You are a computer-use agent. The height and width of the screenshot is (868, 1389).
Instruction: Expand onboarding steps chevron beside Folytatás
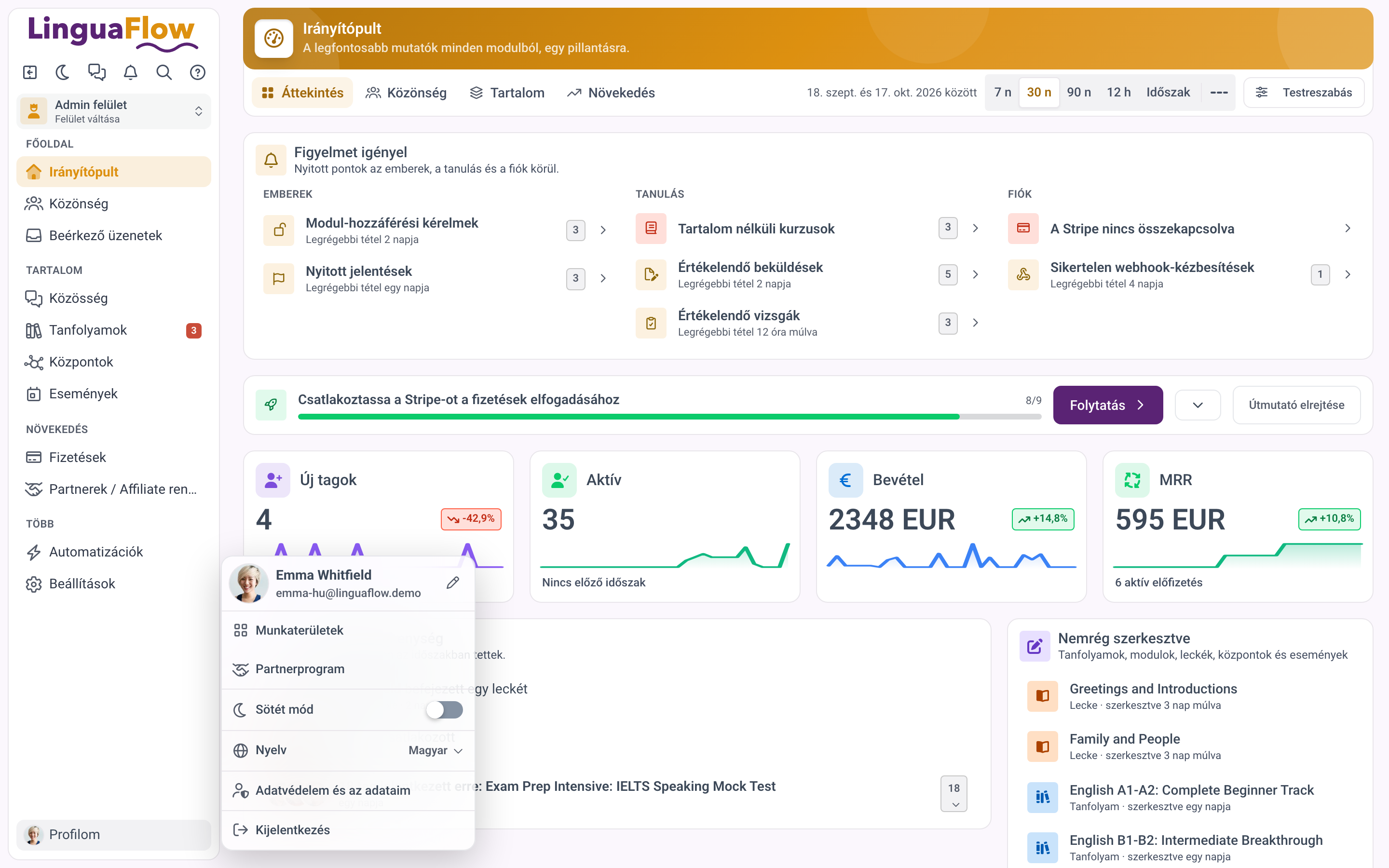point(1198,405)
